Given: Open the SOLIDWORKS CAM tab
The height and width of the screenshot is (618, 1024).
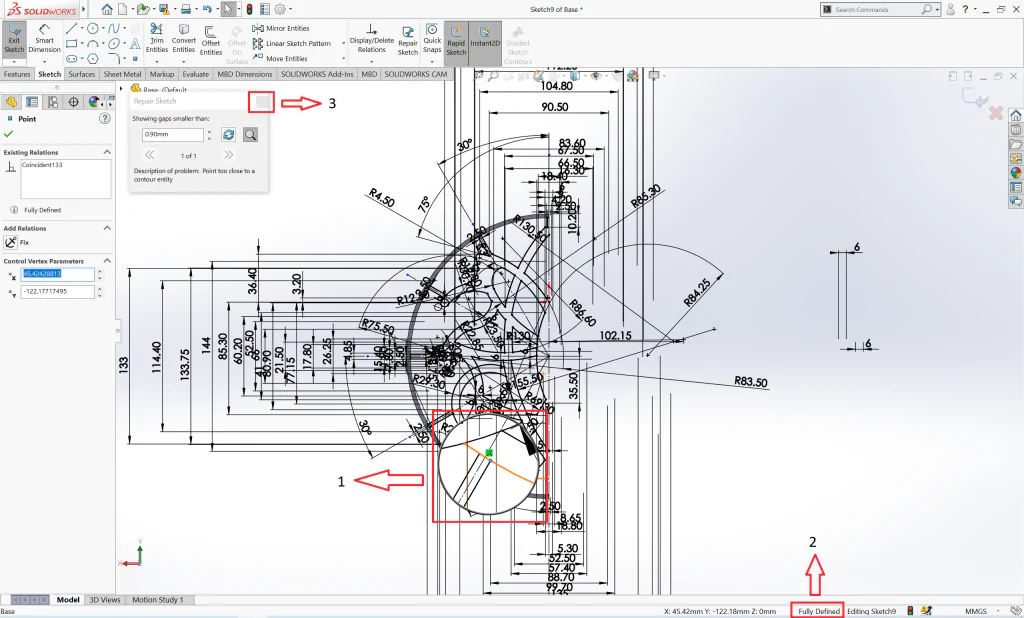Looking at the screenshot, I should point(415,74).
